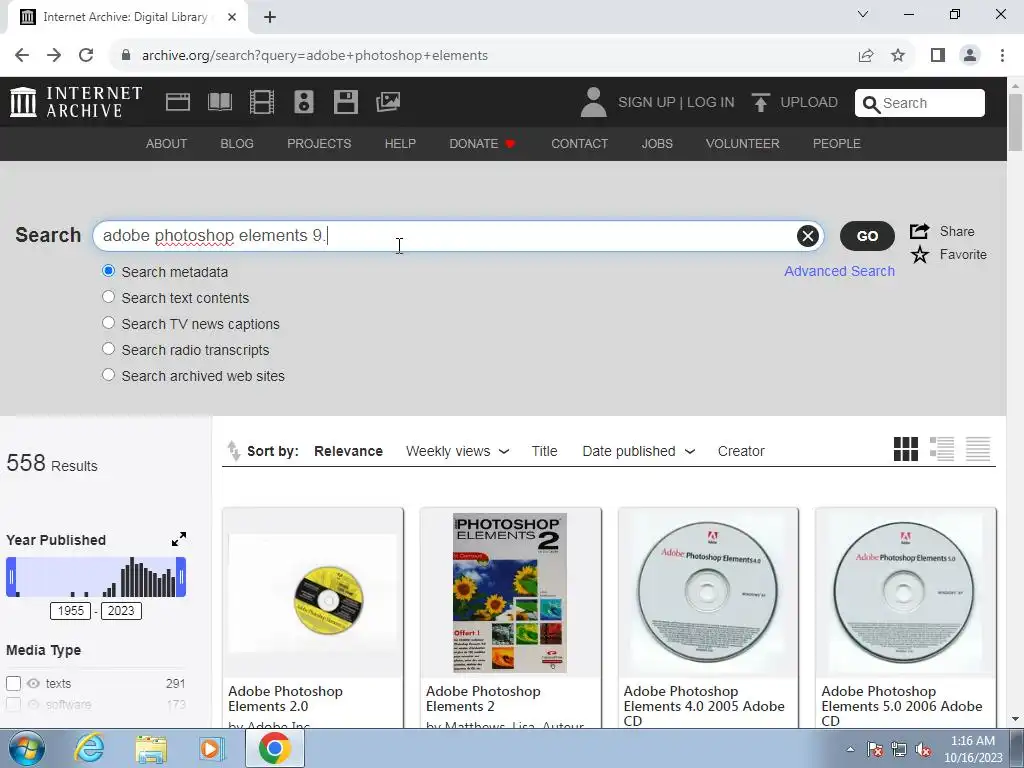Open the CONTACT menu item
The image size is (1024, 768).
579,144
